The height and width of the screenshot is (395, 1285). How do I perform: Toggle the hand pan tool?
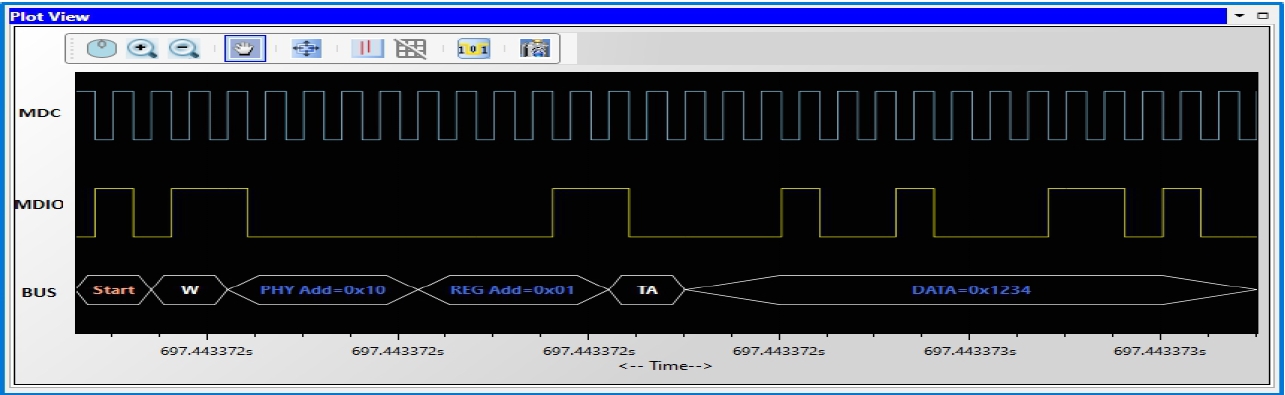click(245, 48)
